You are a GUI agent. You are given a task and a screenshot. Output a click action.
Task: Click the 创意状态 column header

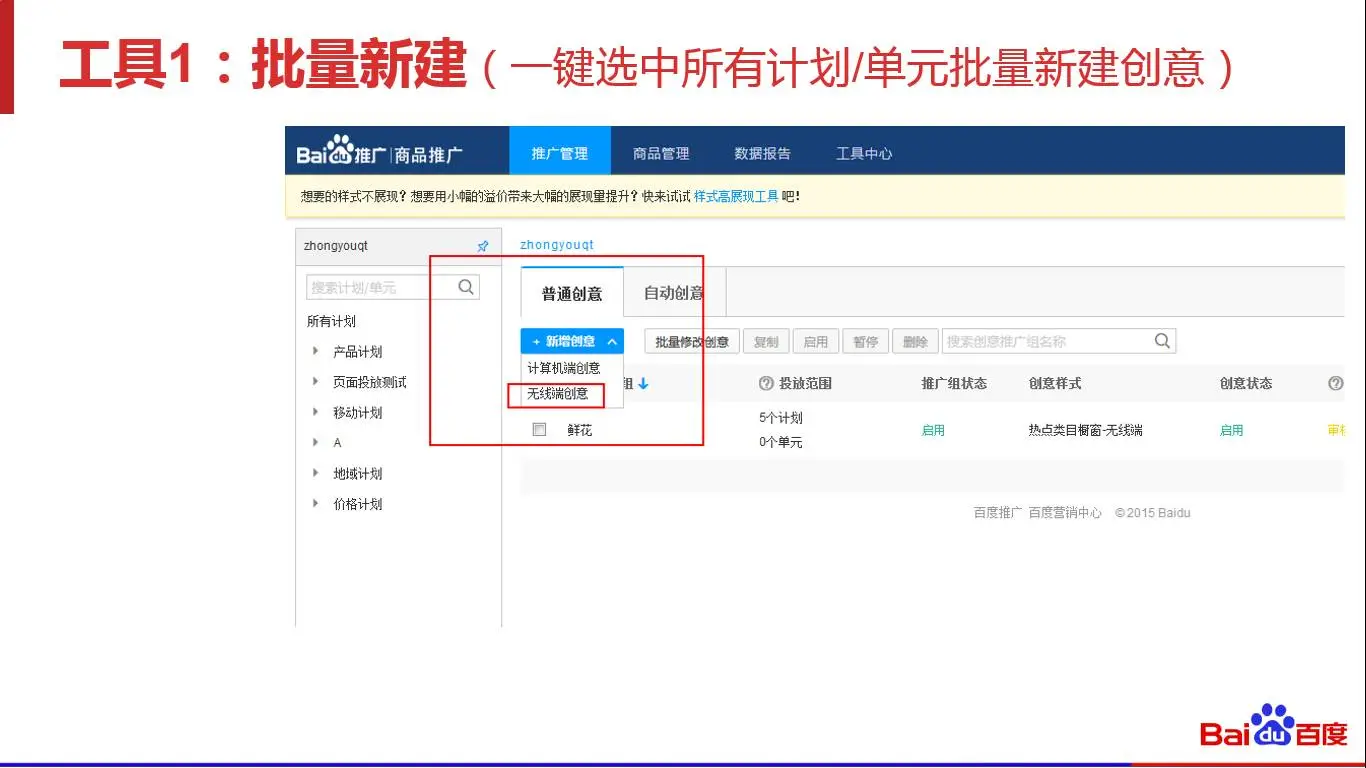[x=1246, y=383]
